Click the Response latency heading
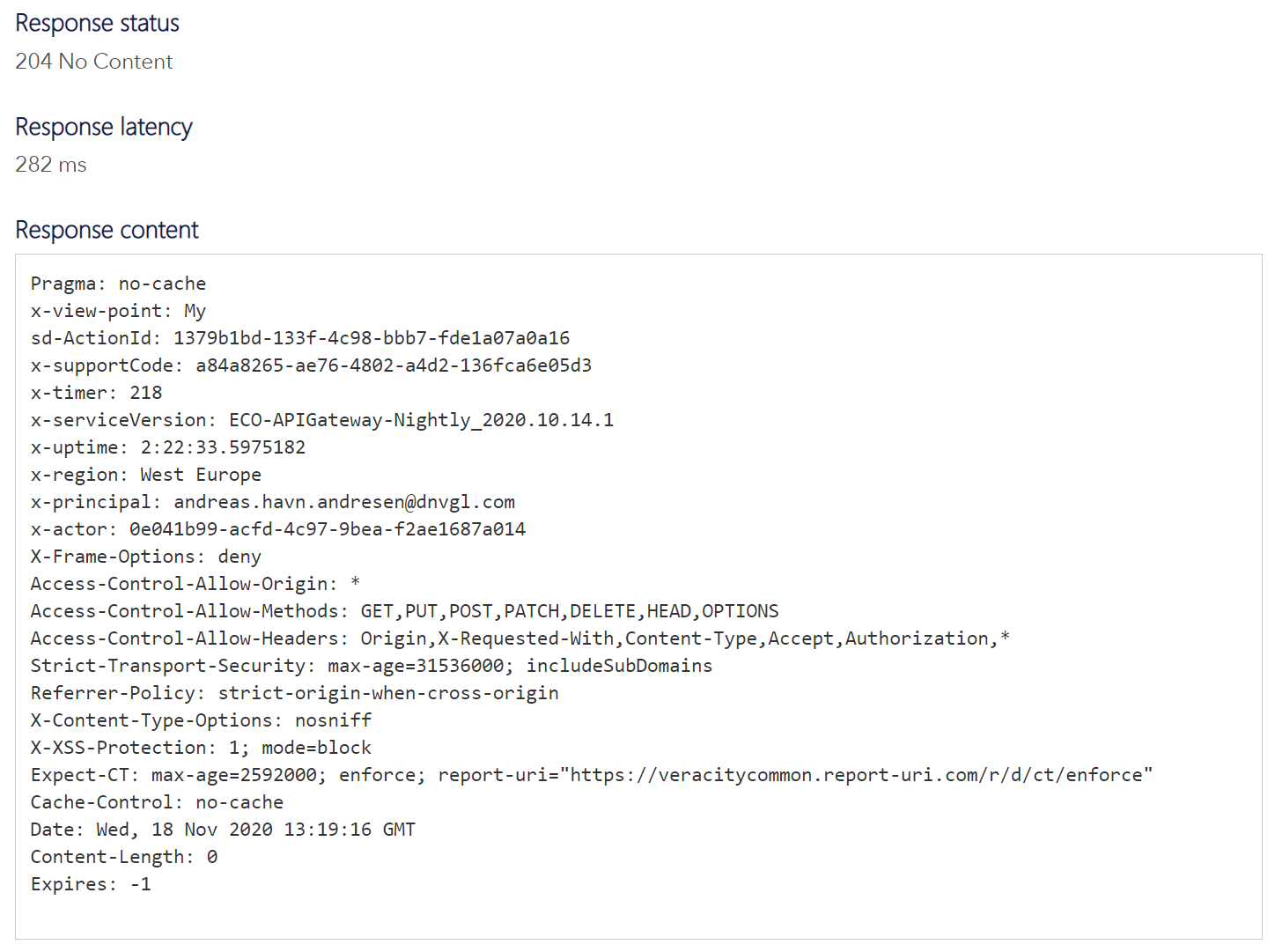 (x=104, y=127)
